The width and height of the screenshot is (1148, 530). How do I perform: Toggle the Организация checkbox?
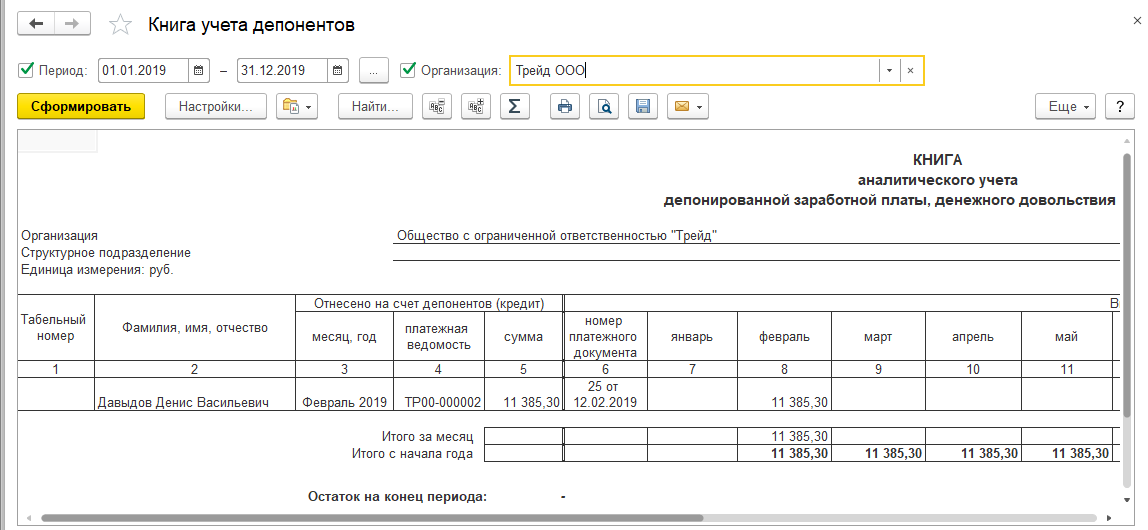click(x=409, y=70)
